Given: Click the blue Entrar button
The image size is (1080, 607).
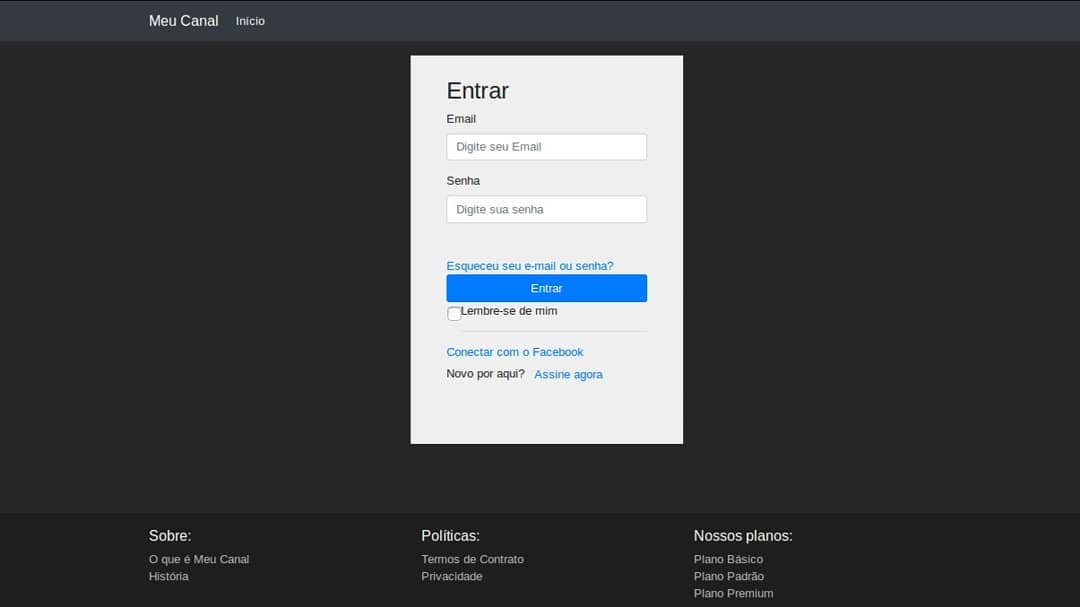Looking at the screenshot, I should [x=546, y=288].
